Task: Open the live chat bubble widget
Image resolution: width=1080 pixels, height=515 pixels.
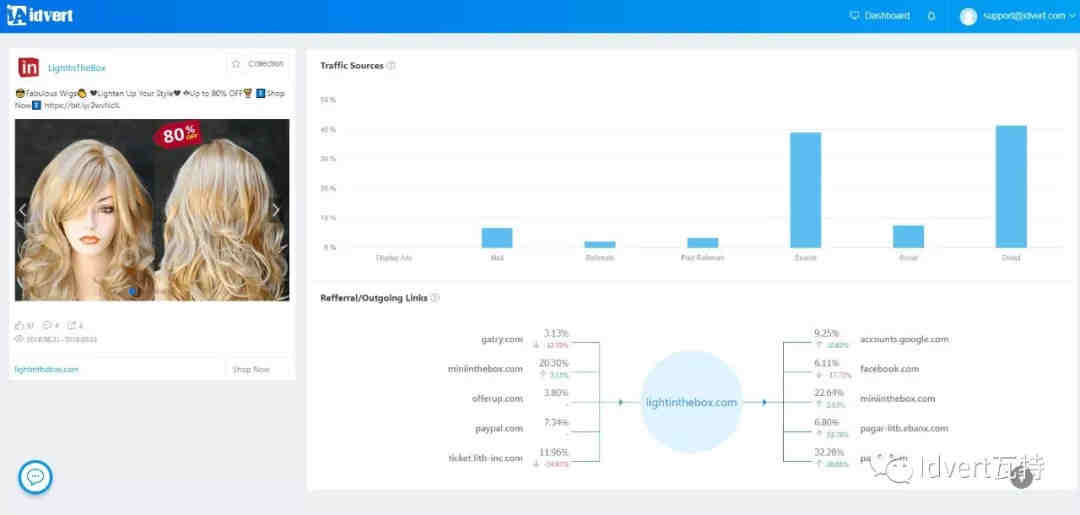Action: [x=35, y=477]
